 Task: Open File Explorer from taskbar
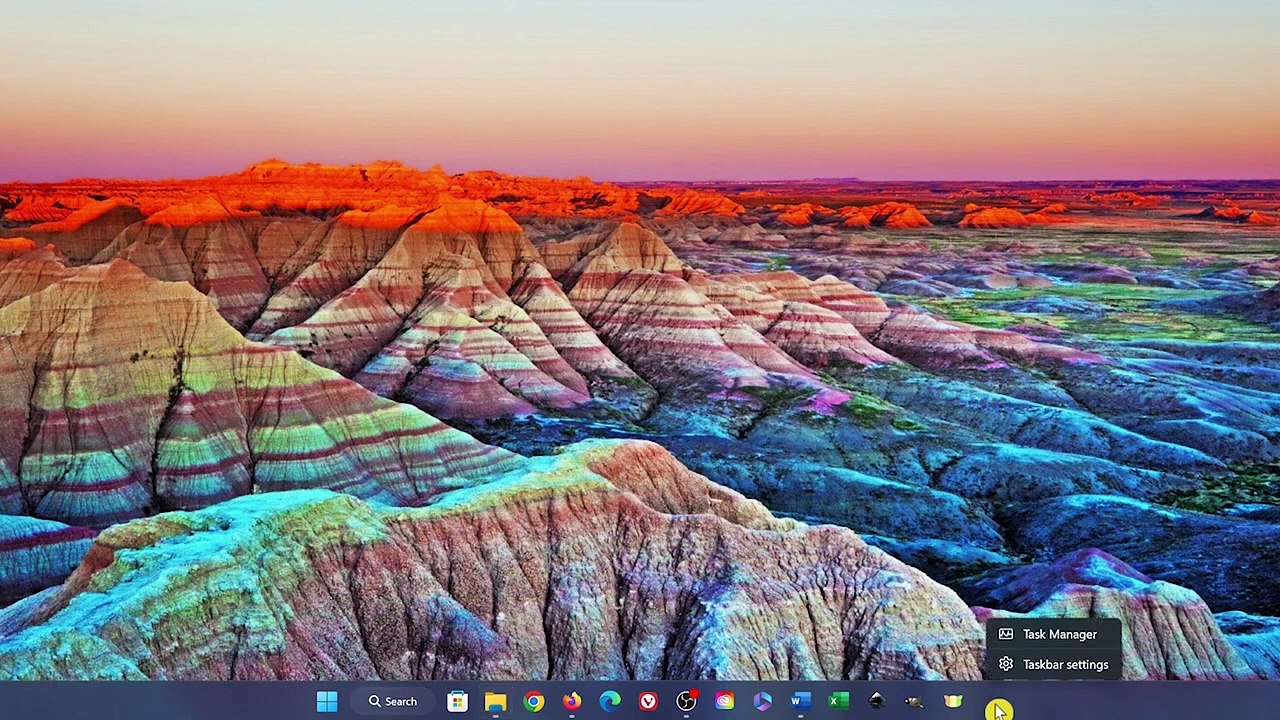point(495,702)
